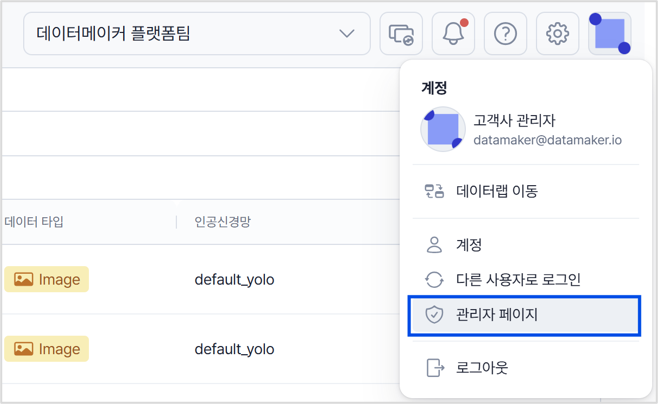Click the refresh icon for 다른 사용자로 로그인
The width and height of the screenshot is (658, 404).
tap(434, 279)
